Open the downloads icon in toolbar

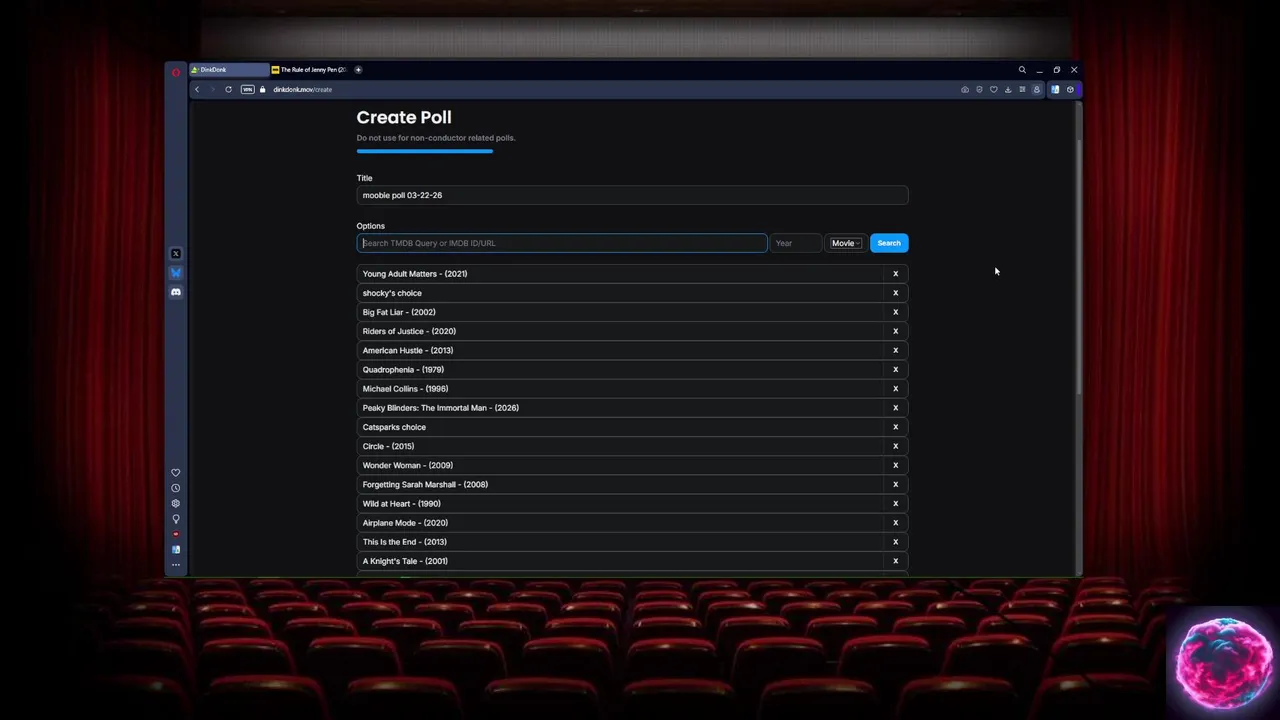pos(1008,90)
